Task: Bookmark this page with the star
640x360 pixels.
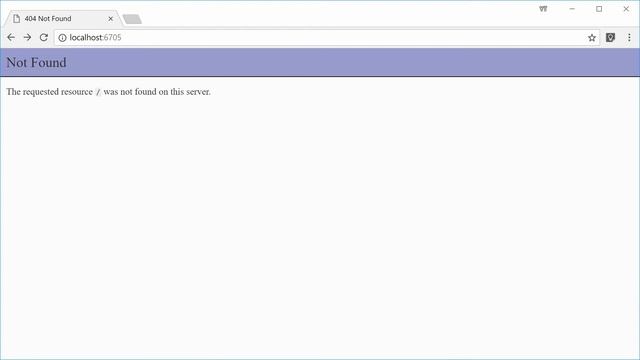Action: click(x=592, y=38)
